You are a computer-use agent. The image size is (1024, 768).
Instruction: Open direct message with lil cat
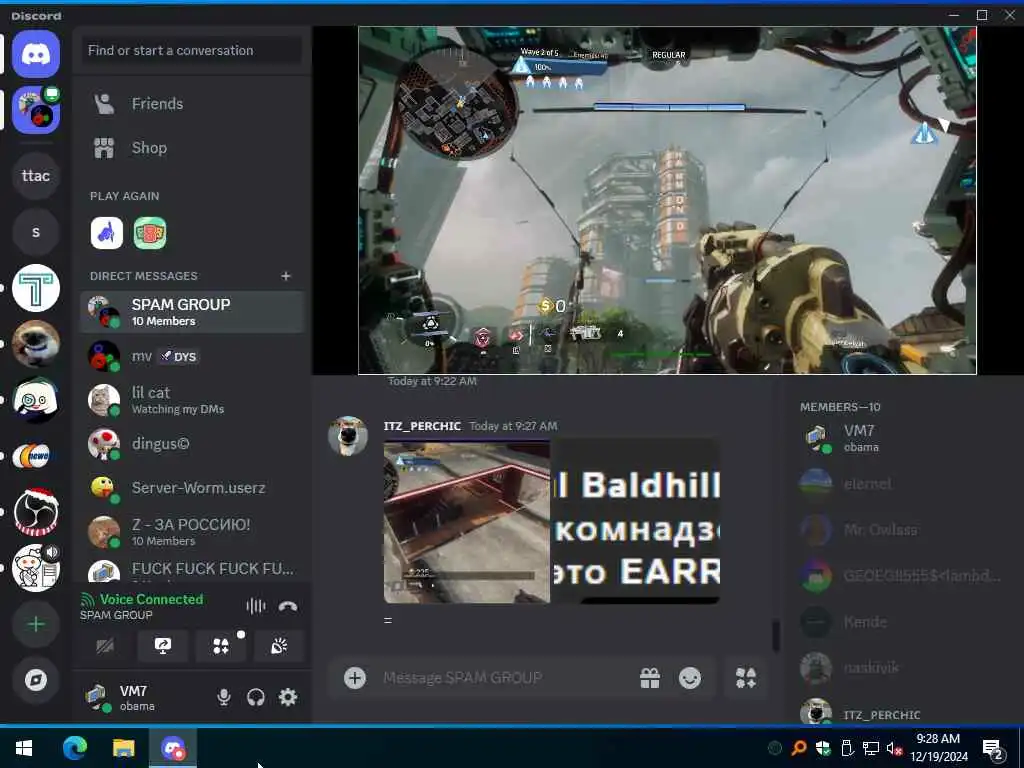coord(192,400)
